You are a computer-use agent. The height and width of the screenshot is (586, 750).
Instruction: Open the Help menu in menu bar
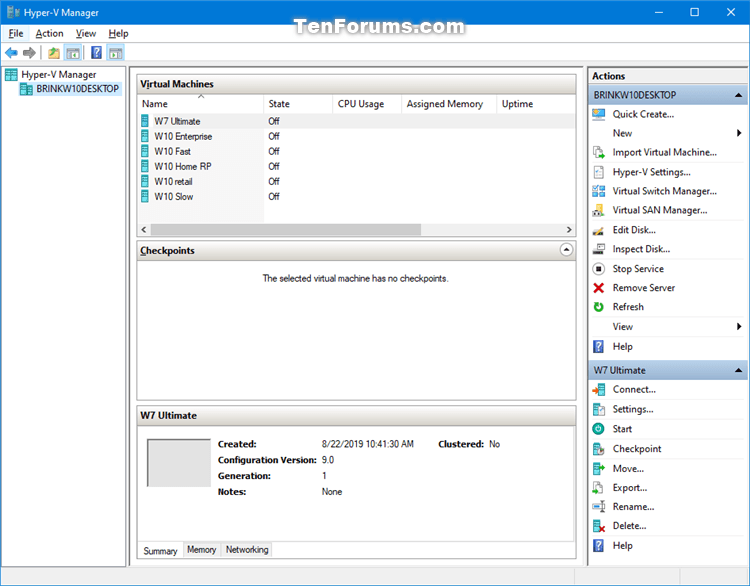(118, 33)
